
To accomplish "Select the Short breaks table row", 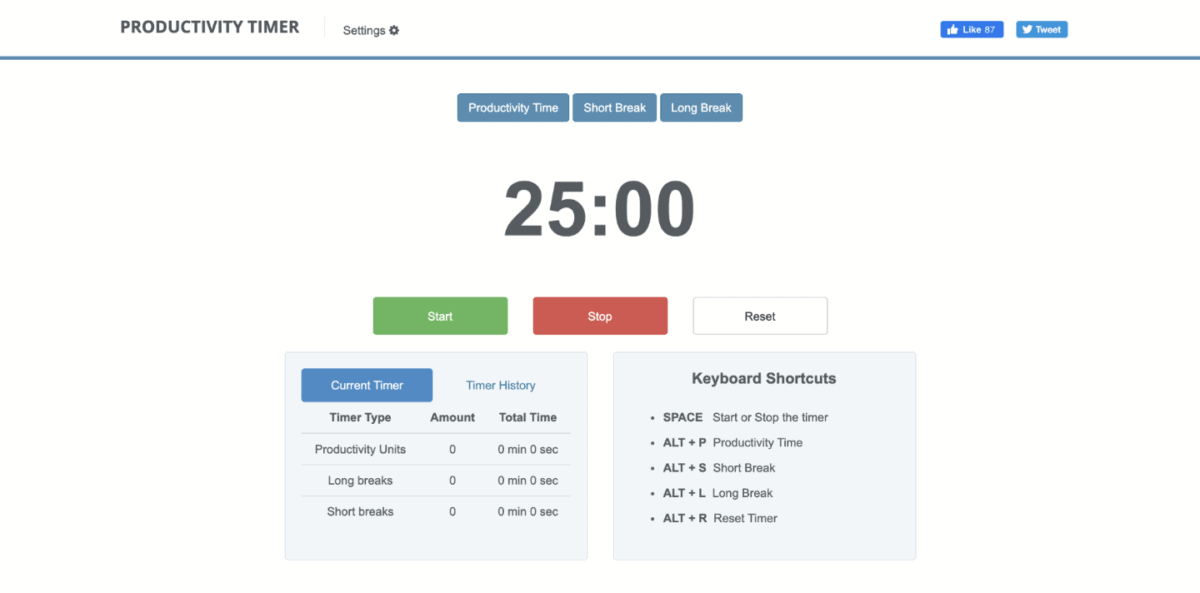I will click(359, 511).
